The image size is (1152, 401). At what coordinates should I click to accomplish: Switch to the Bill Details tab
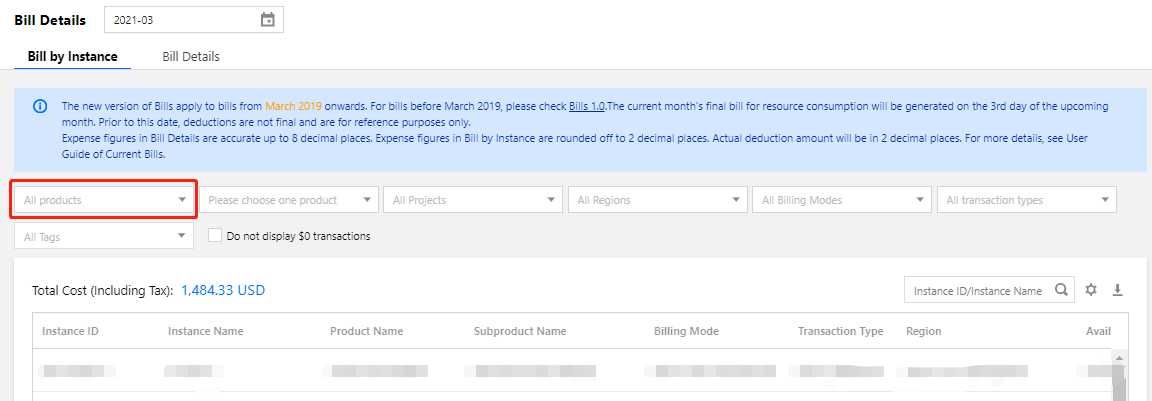(x=191, y=57)
